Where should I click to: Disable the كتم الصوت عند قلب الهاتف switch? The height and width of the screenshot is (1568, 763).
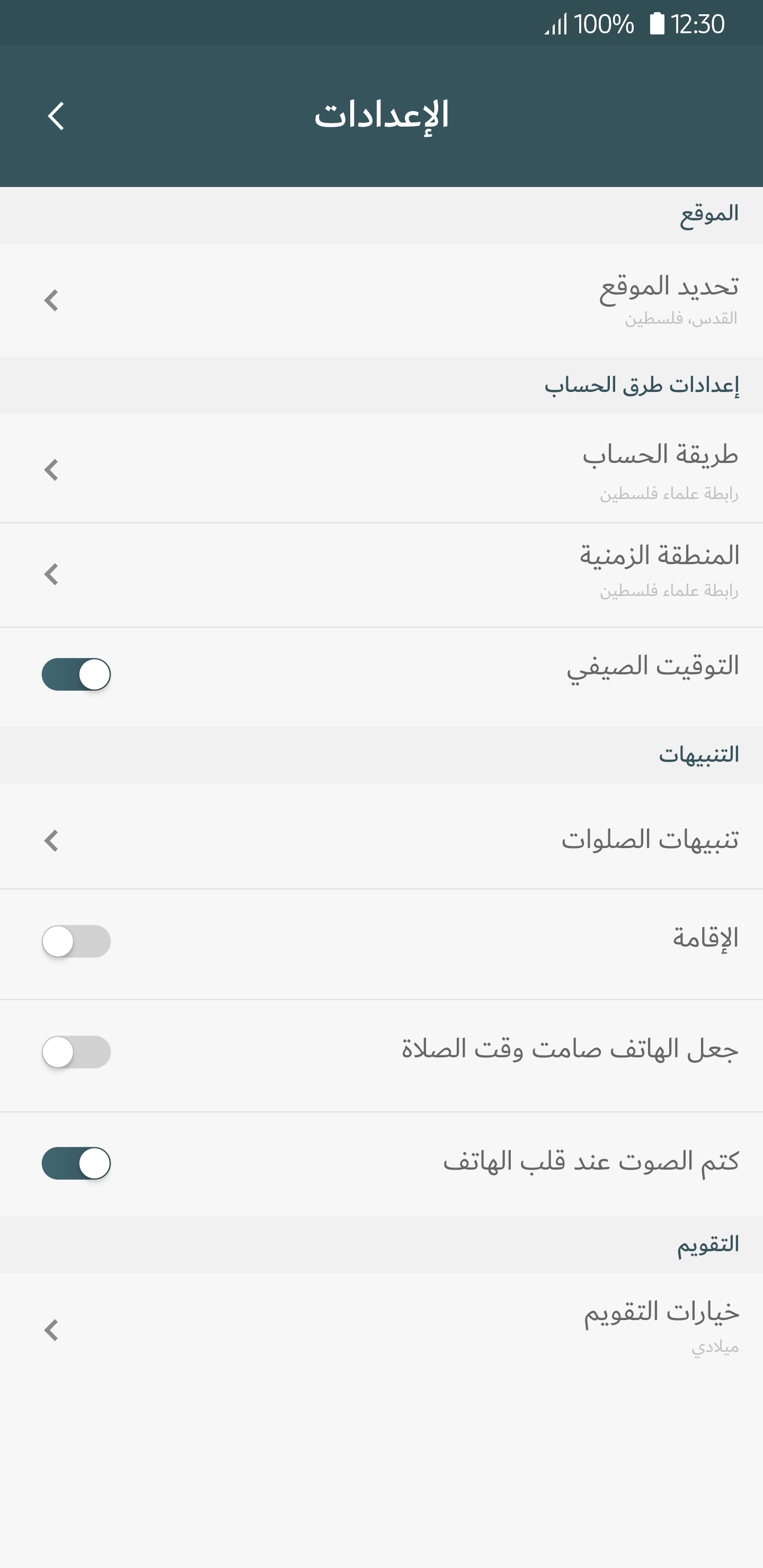point(76,1163)
